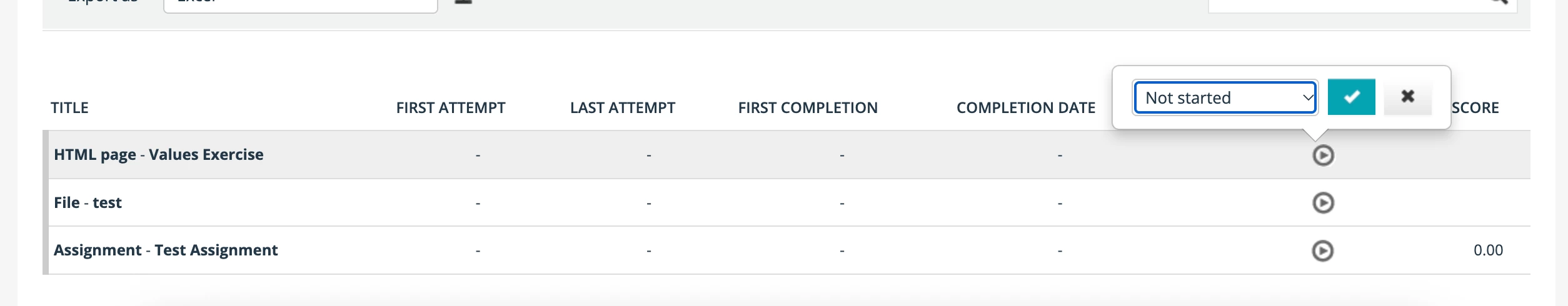Sort by the SCORE column header
Image resolution: width=1568 pixels, height=306 pixels.
coord(1475,108)
